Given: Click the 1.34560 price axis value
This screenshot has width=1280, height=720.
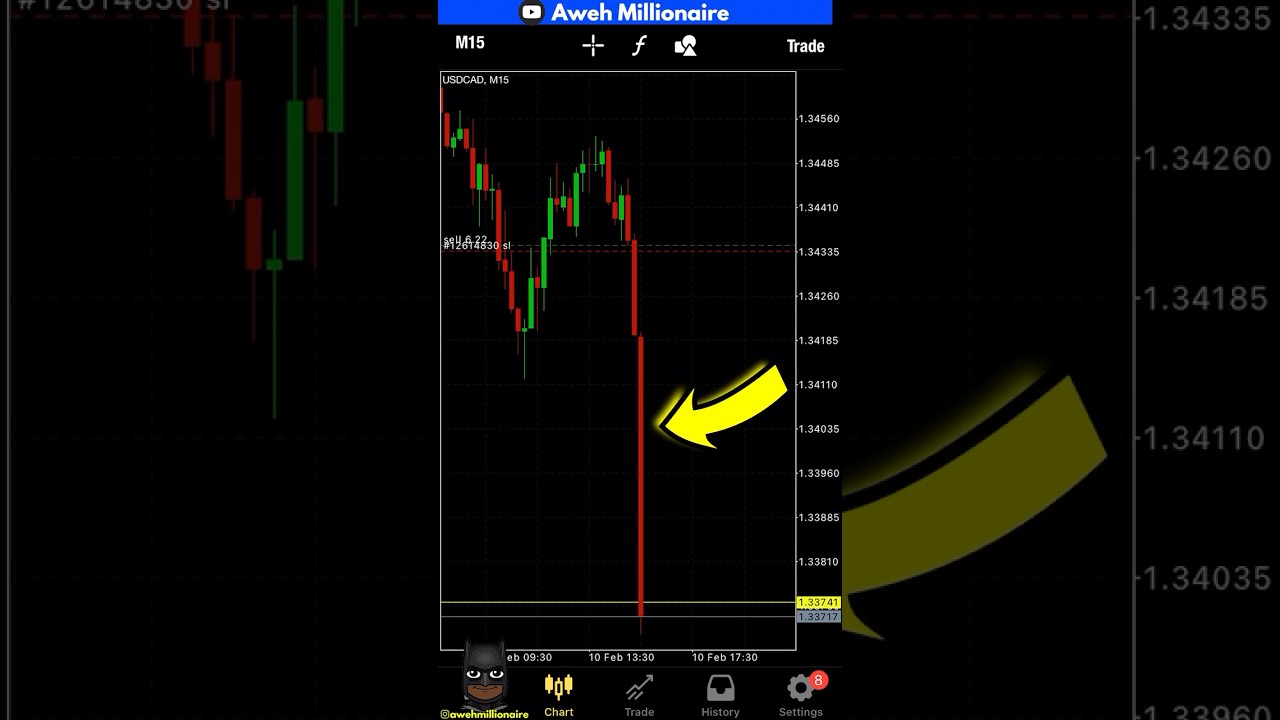Looking at the screenshot, I should 818,119.
